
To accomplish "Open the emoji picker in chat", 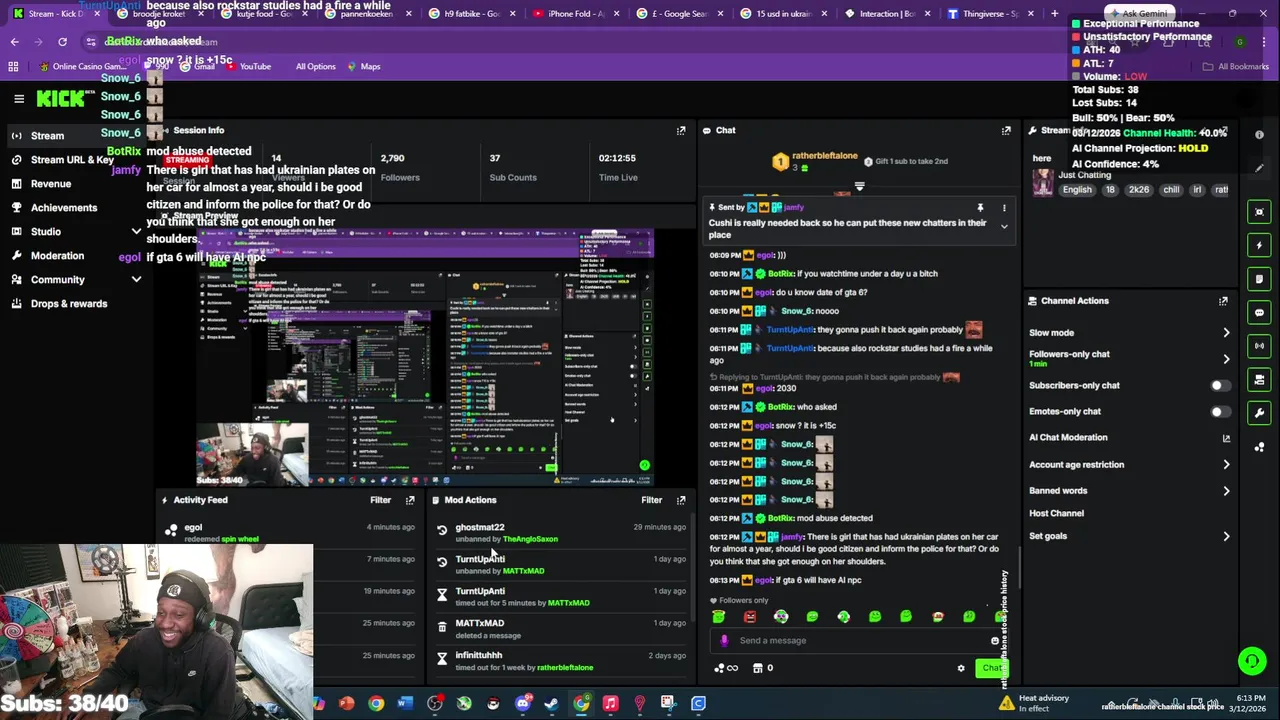I will pyautogui.click(x=995, y=641).
